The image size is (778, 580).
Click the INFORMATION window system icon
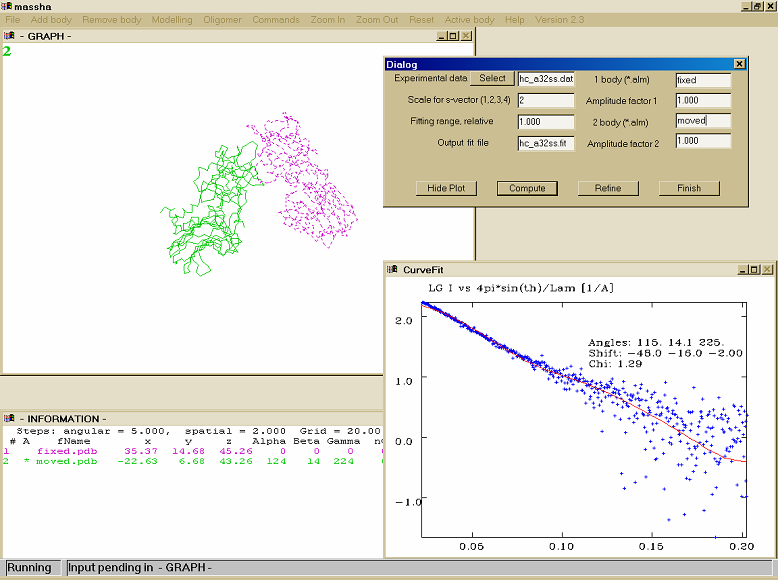click(9, 419)
